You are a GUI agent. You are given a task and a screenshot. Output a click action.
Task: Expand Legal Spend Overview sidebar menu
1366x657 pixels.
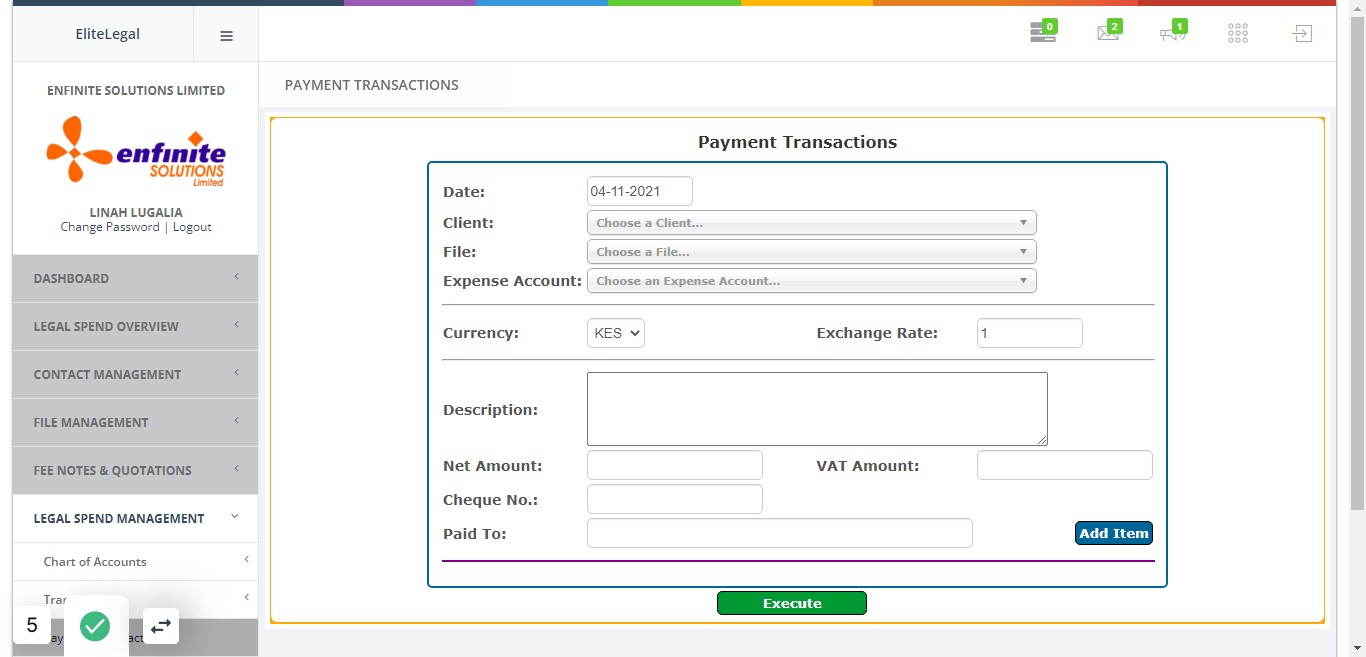click(x=135, y=326)
